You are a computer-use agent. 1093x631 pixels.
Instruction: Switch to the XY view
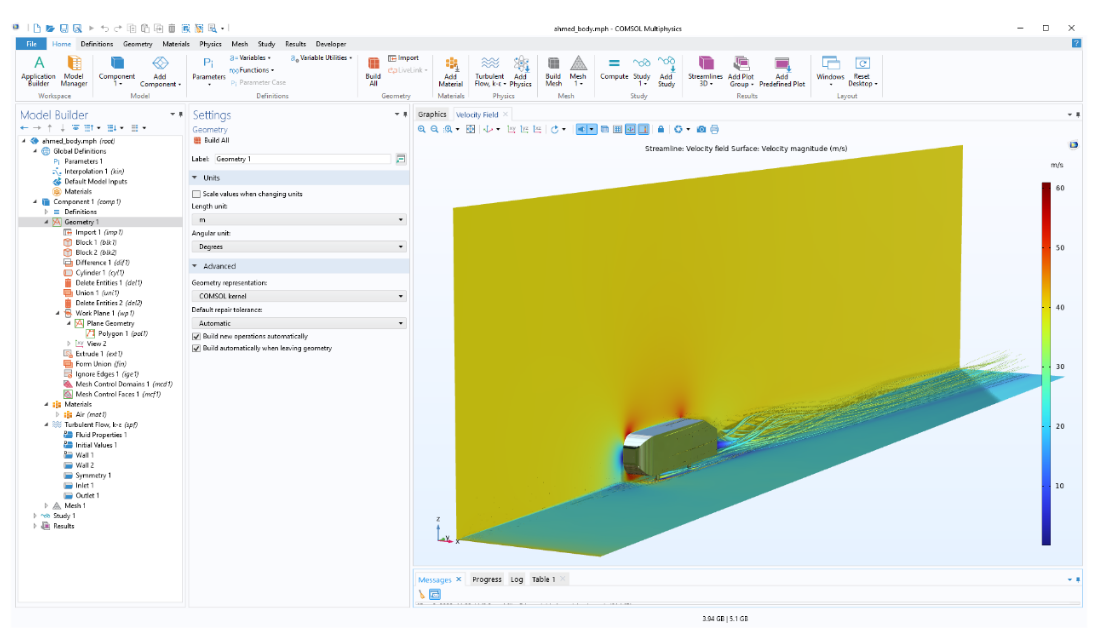pos(512,129)
